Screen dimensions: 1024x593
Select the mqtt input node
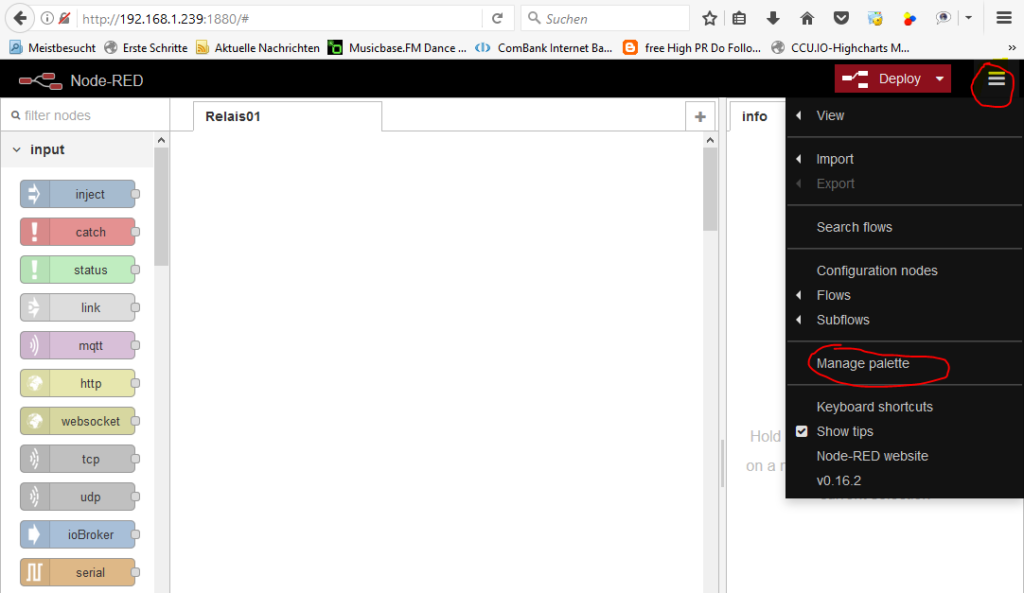click(78, 346)
